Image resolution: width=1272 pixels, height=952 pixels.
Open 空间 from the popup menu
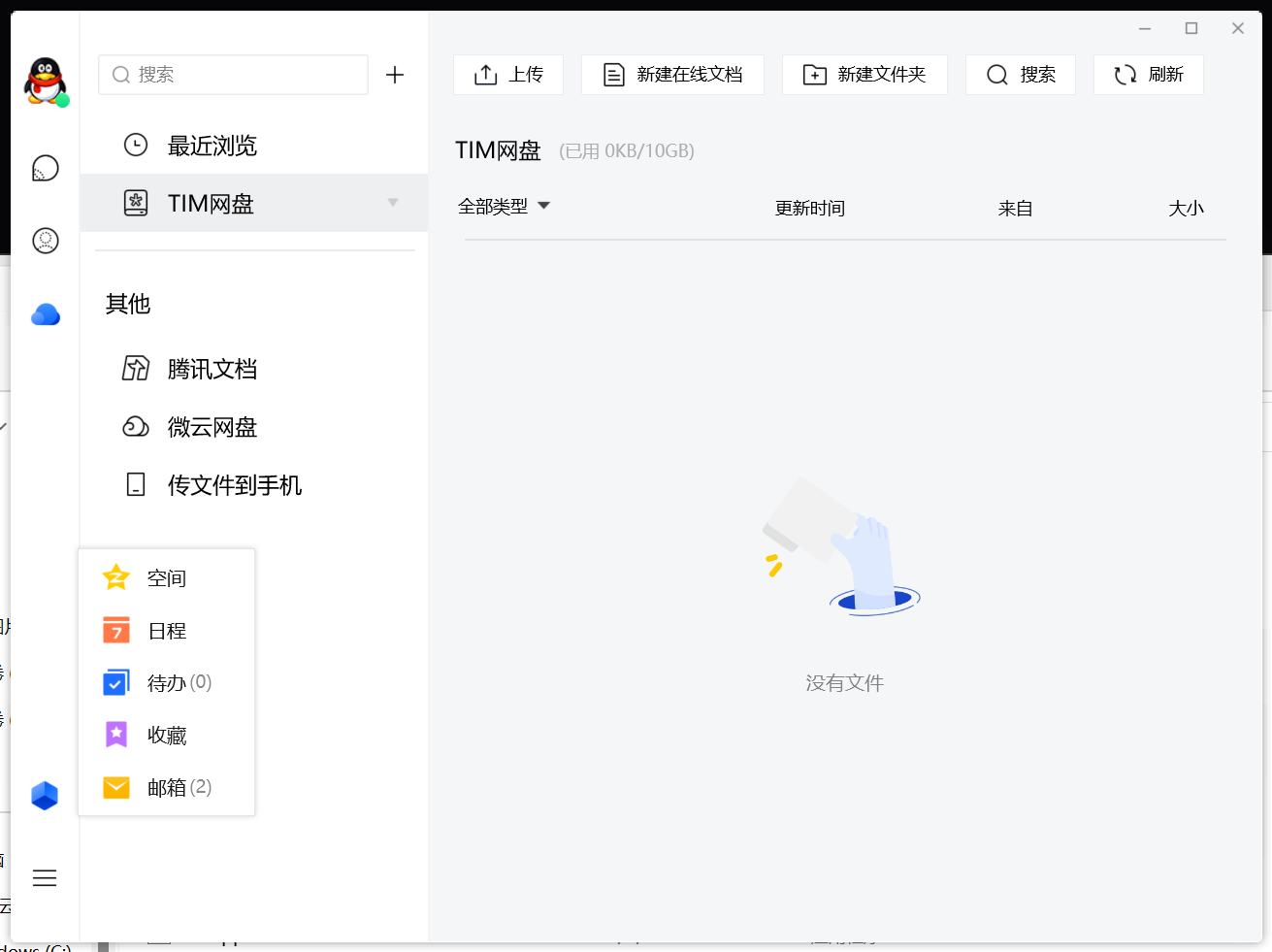[167, 577]
